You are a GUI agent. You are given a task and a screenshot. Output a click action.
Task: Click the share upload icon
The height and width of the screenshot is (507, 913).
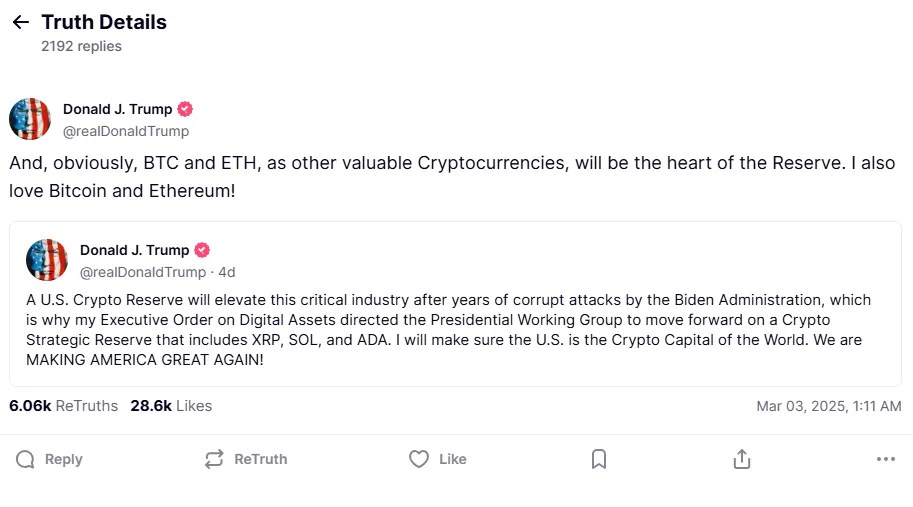(741, 459)
